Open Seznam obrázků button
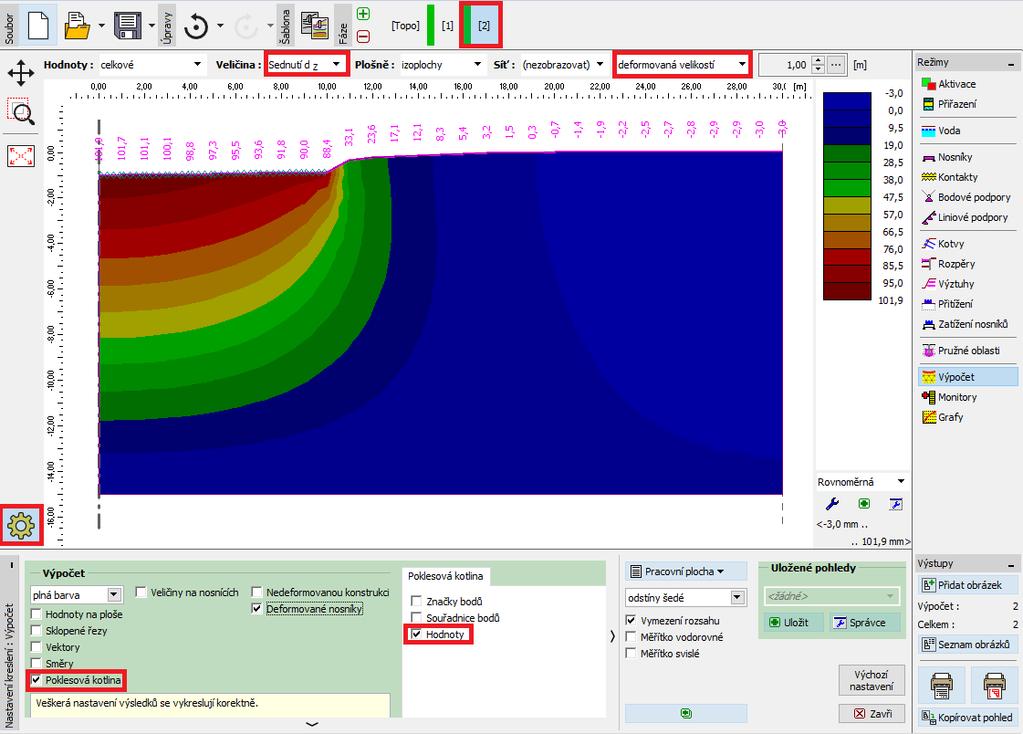Screen dimensions: 1023x734 968,645
